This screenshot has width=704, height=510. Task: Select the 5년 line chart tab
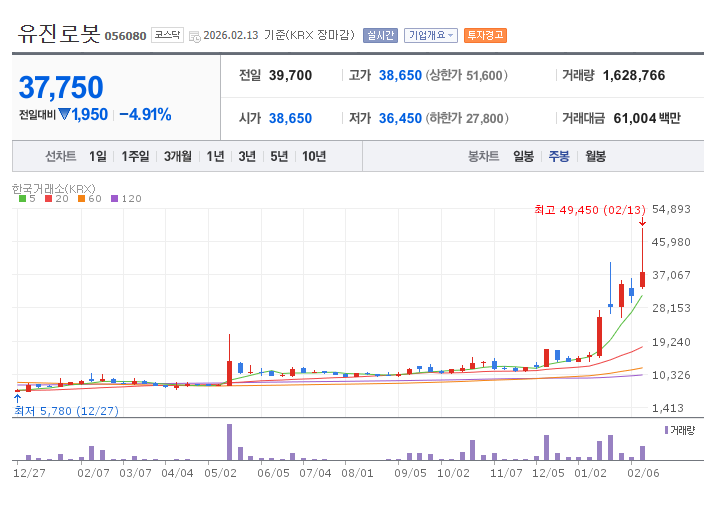[x=279, y=156]
